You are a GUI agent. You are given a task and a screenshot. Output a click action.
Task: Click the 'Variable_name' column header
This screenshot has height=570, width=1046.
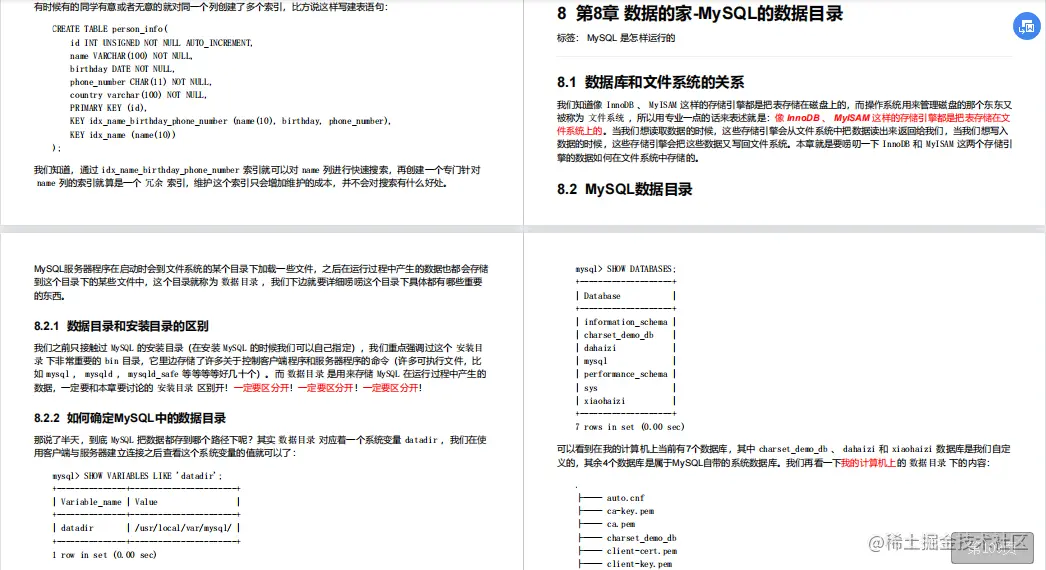91,502
